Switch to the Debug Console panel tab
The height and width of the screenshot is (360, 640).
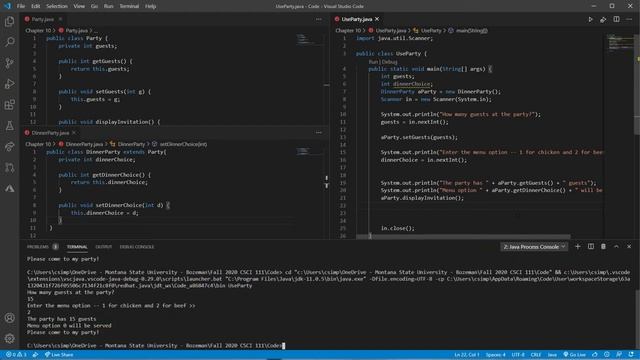coord(137,247)
